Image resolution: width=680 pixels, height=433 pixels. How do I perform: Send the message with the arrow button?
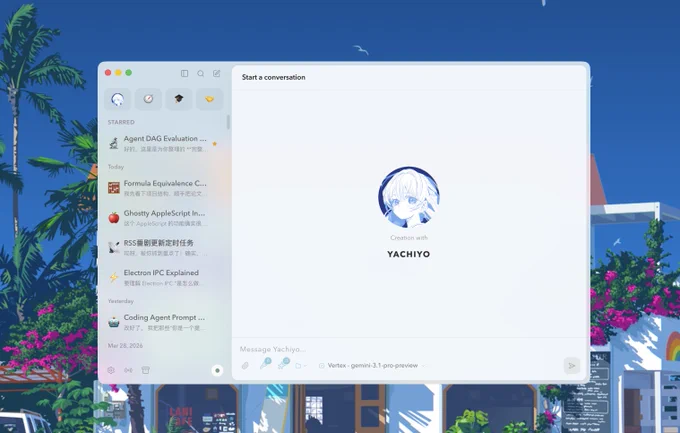pos(572,366)
